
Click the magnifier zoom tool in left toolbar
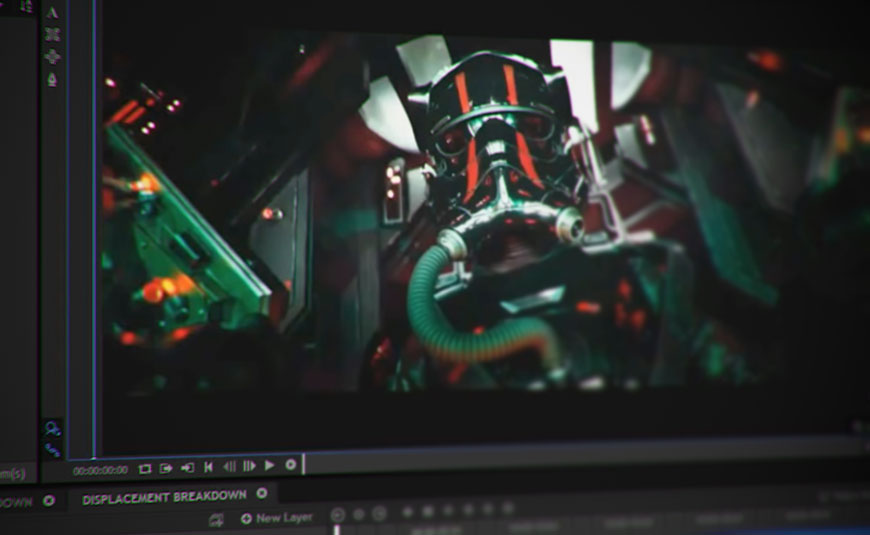tap(53, 429)
